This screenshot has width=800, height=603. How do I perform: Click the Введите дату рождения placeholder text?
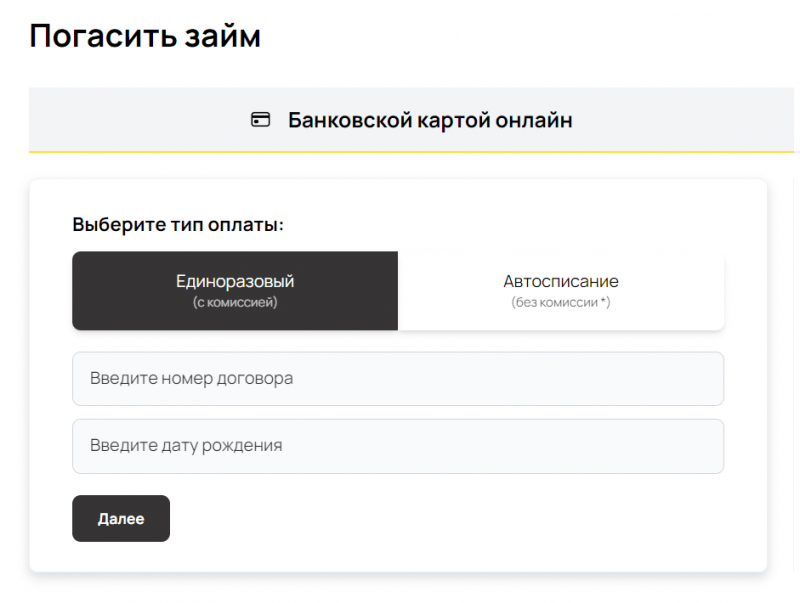186,446
